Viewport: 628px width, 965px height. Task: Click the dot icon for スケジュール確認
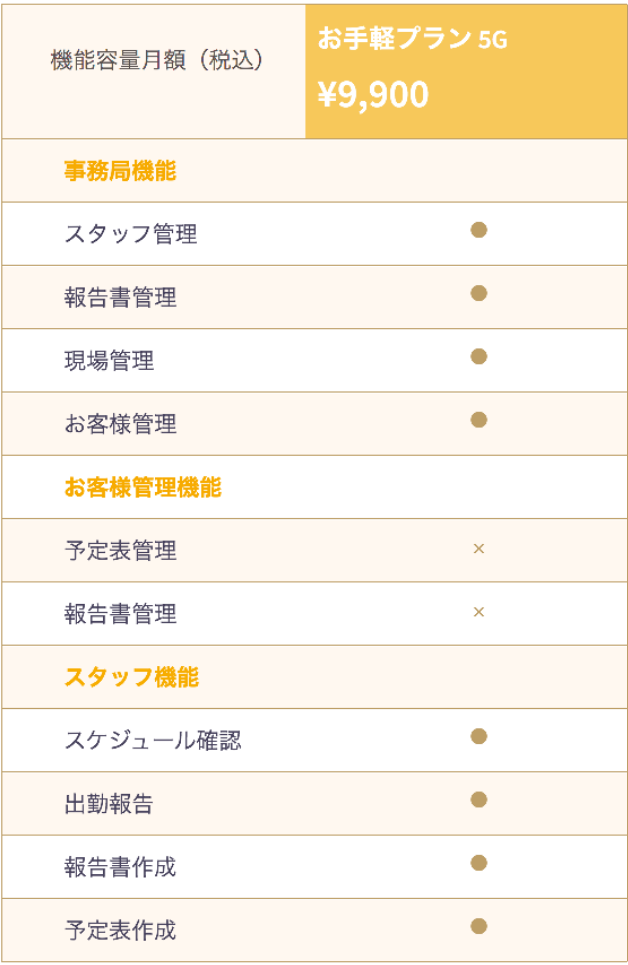tap(478, 737)
